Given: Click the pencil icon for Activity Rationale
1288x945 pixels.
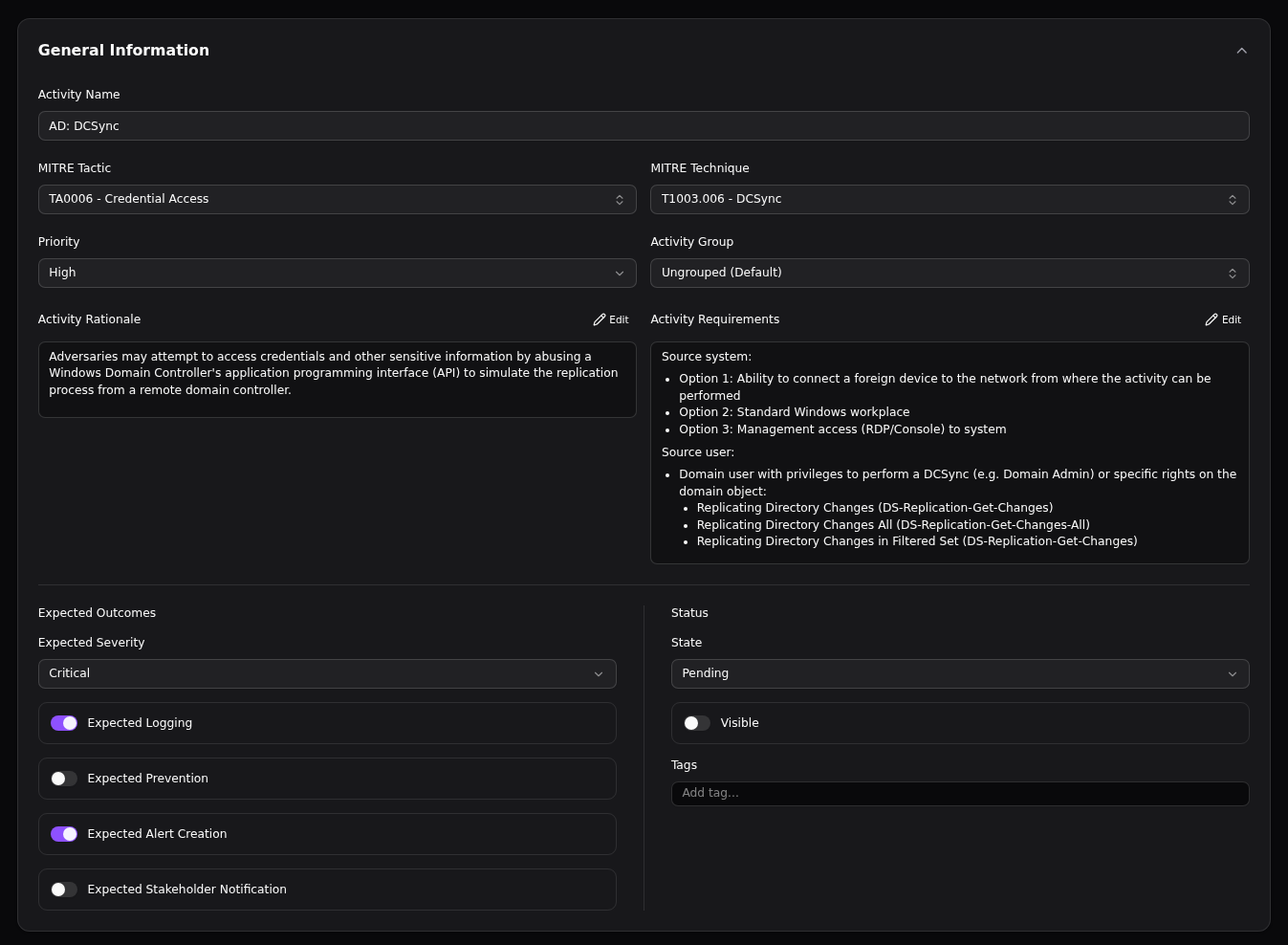Looking at the screenshot, I should click(x=600, y=319).
